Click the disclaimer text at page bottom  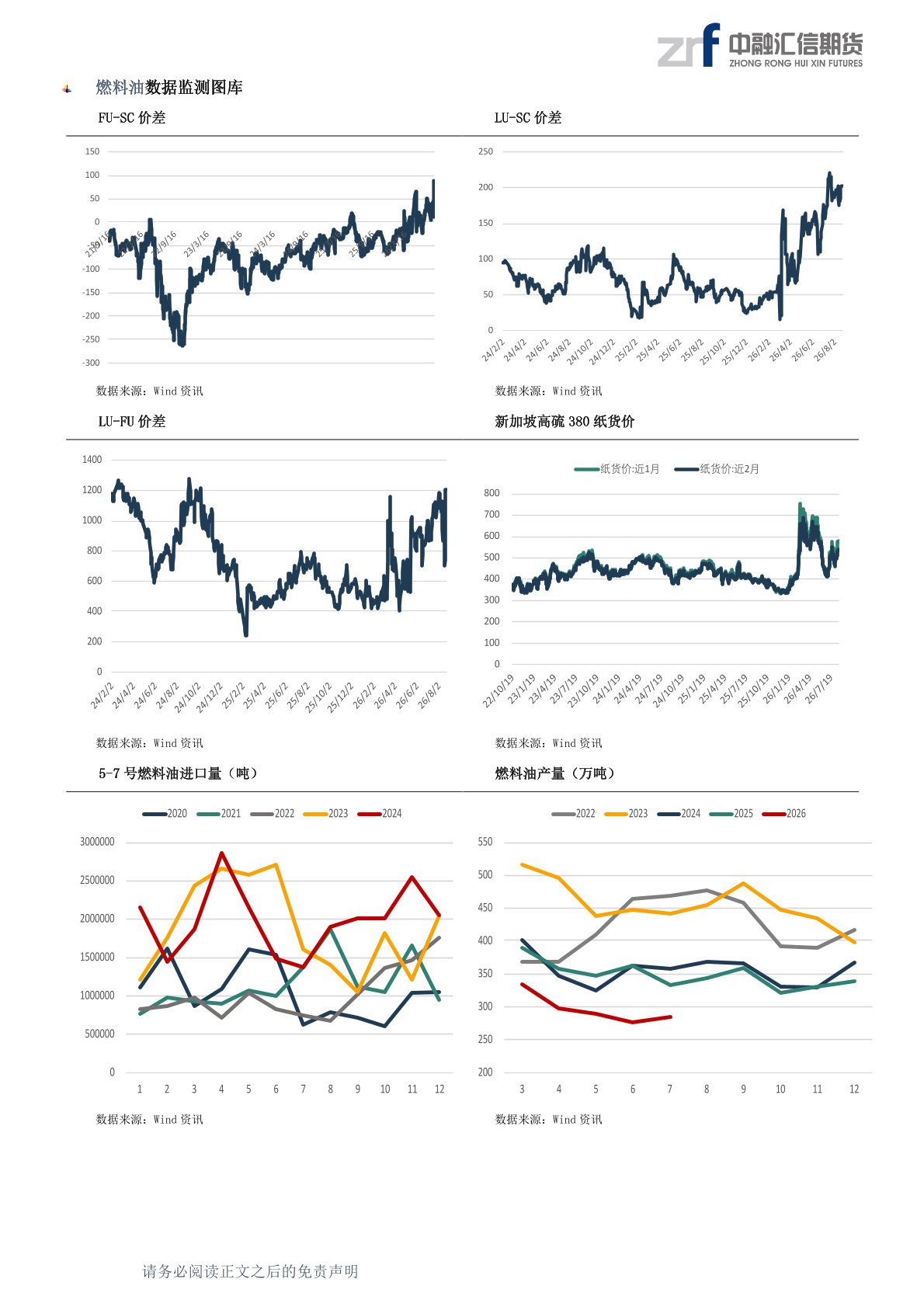[x=250, y=1271]
